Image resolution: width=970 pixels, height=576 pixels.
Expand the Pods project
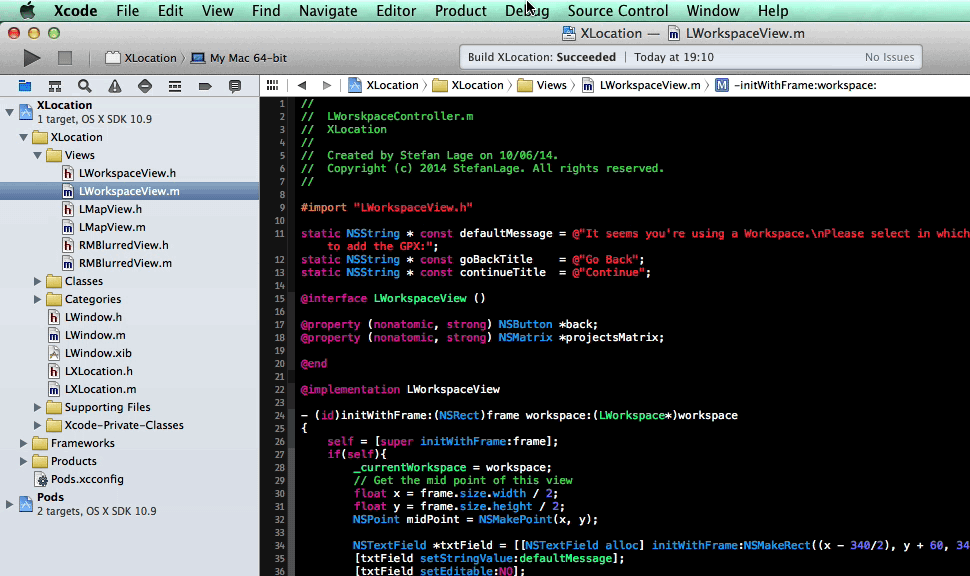pos(9,504)
